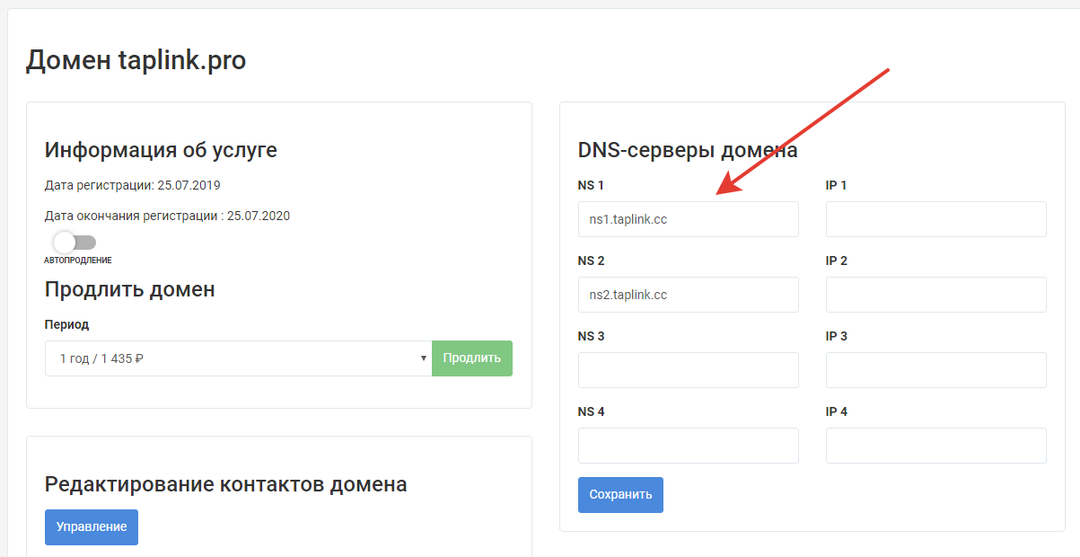The height and width of the screenshot is (557, 1080).
Task: Click the NS 2 label
Action: pyautogui.click(x=591, y=261)
